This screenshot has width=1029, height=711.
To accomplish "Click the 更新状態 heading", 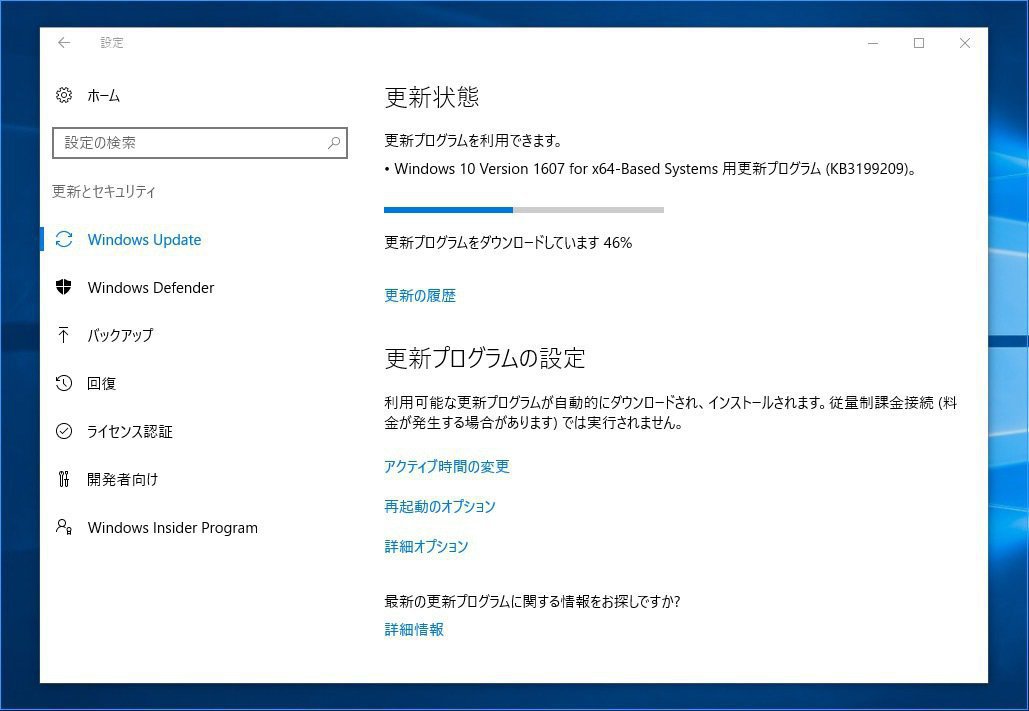I will pyautogui.click(x=432, y=97).
